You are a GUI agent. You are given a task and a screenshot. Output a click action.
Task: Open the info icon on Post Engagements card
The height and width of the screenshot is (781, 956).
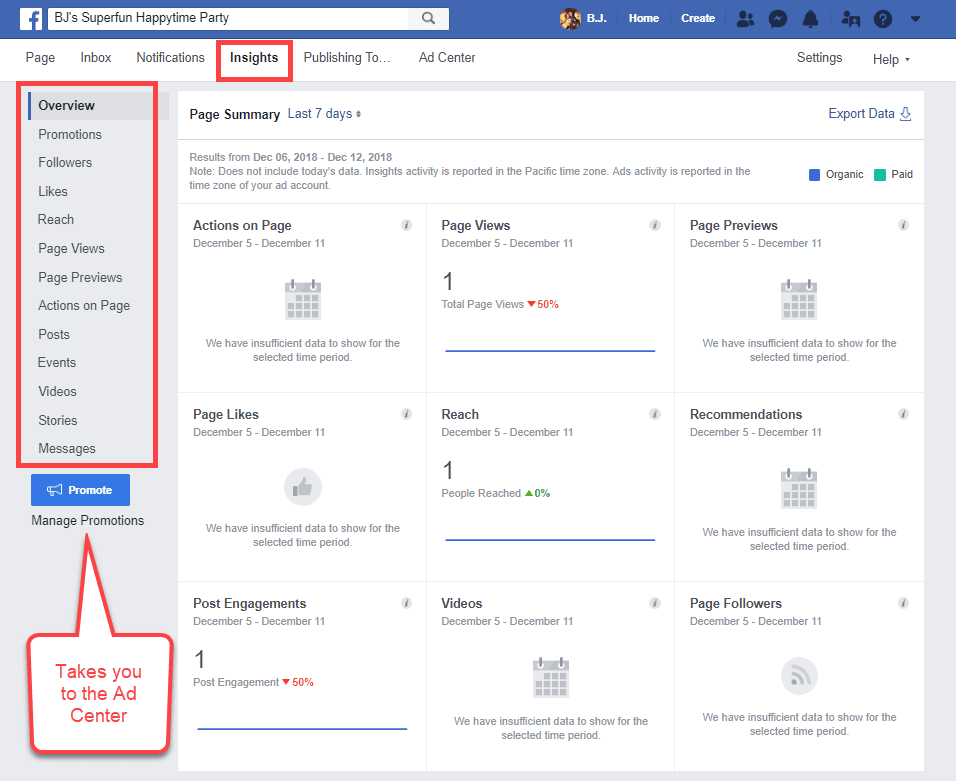tap(406, 603)
